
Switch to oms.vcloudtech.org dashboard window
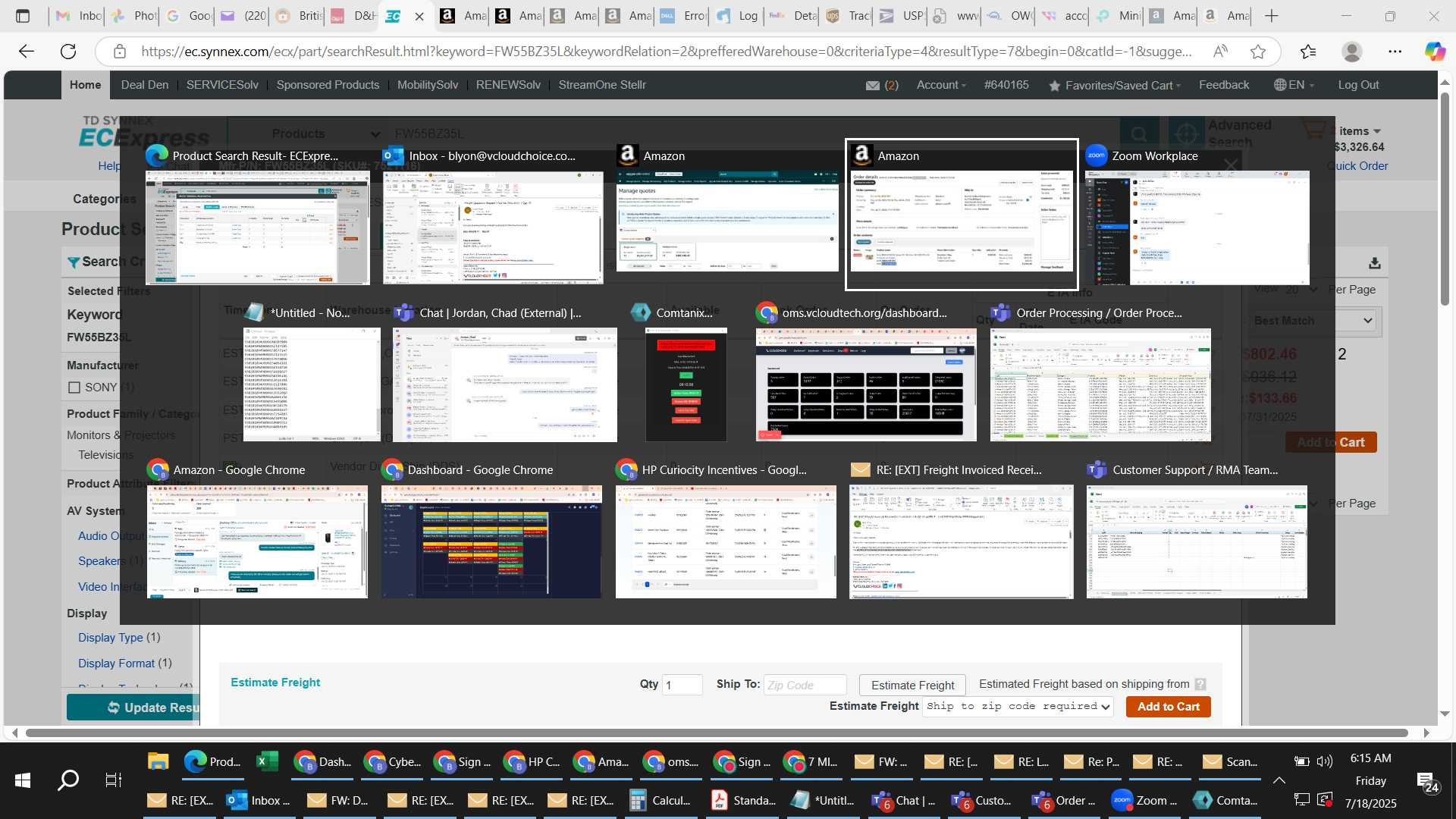(x=866, y=384)
